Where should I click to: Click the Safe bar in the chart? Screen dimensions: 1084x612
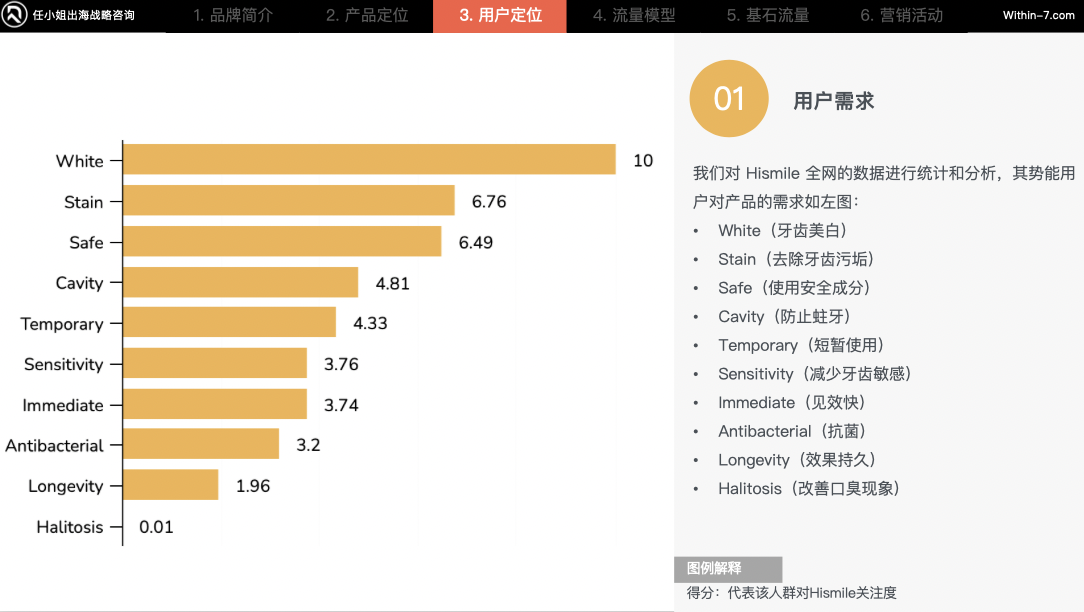(x=280, y=242)
